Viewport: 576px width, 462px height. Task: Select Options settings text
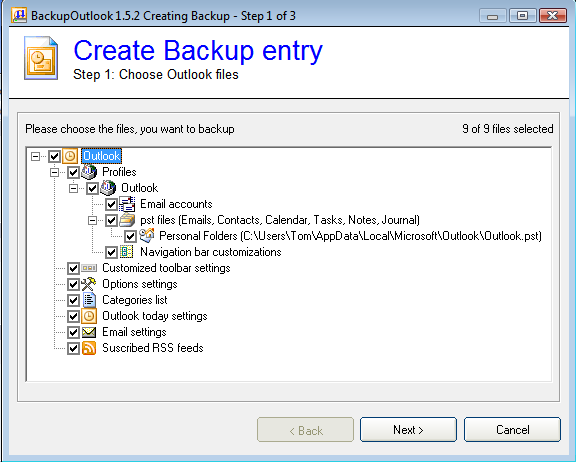pos(140,284)
